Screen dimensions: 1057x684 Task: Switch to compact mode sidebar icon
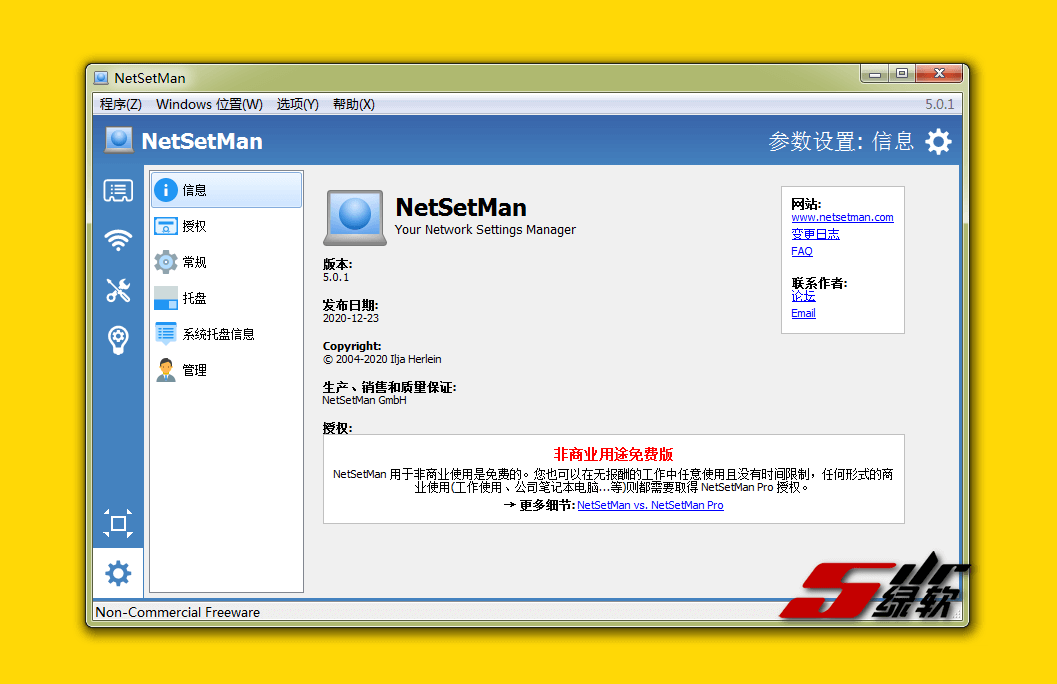[x=118, y=523]
